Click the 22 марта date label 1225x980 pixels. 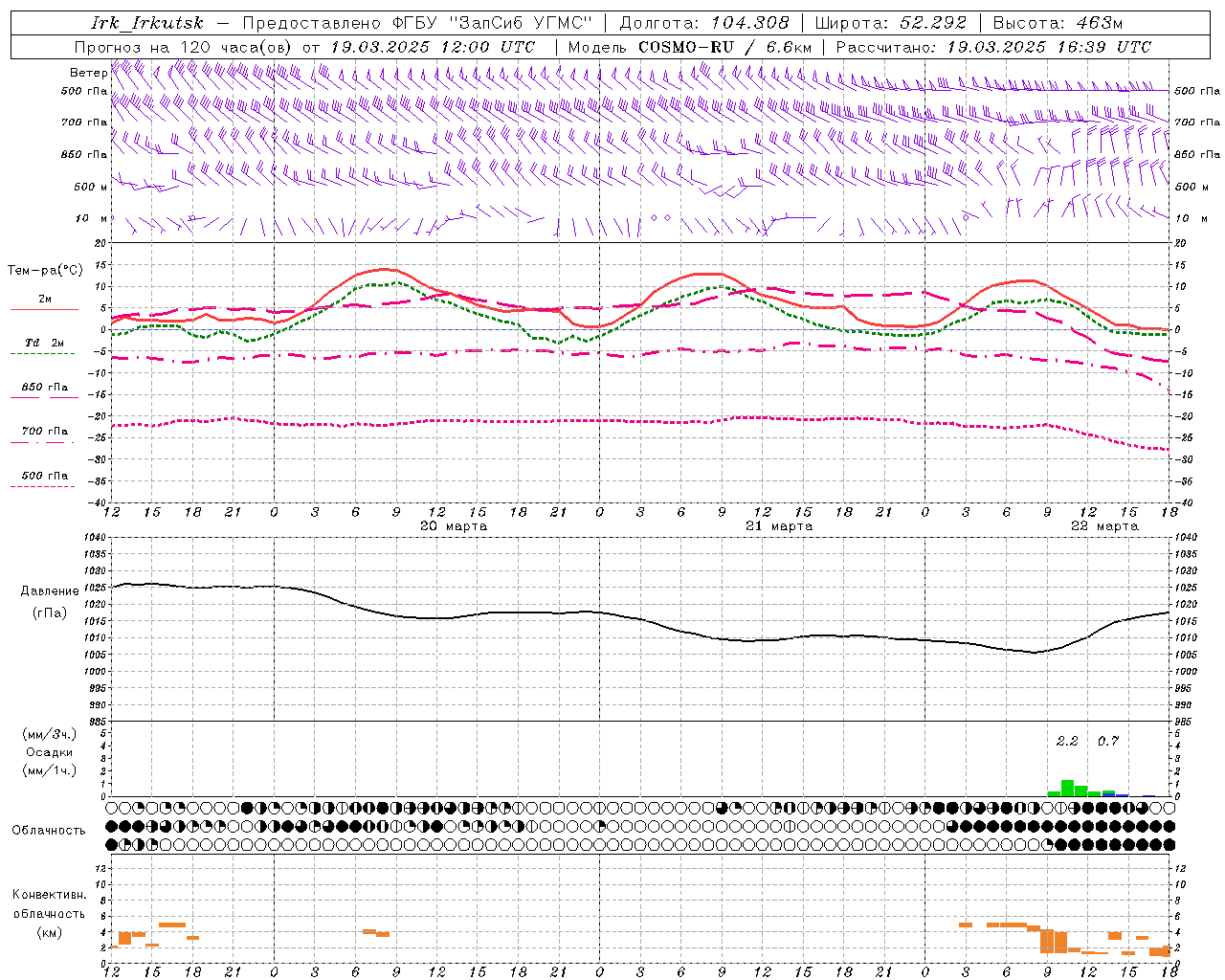click(x=1104, y=526)
